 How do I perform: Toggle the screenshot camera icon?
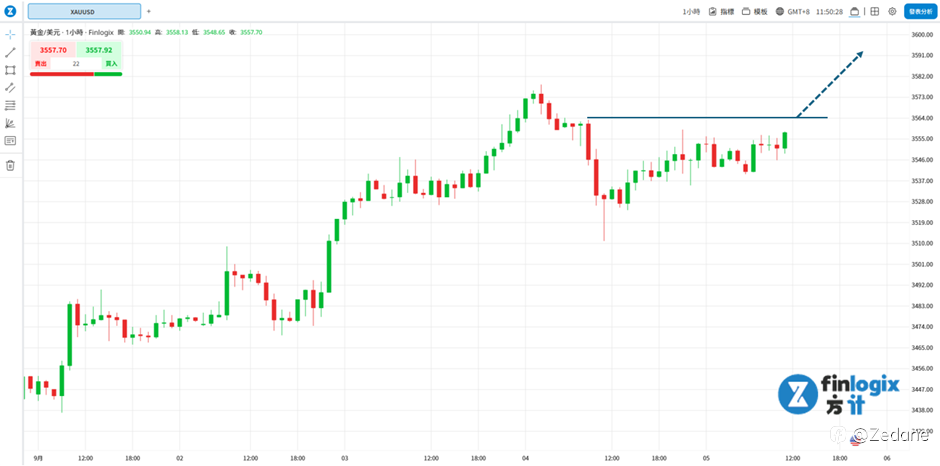click(x=854, y=11)
